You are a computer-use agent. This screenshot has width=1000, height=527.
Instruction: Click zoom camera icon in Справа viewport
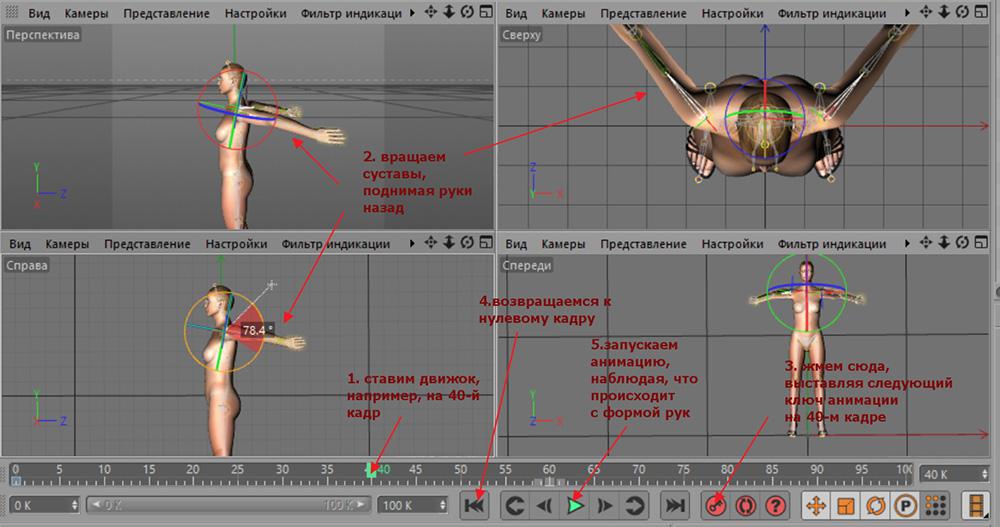[449, 242]
